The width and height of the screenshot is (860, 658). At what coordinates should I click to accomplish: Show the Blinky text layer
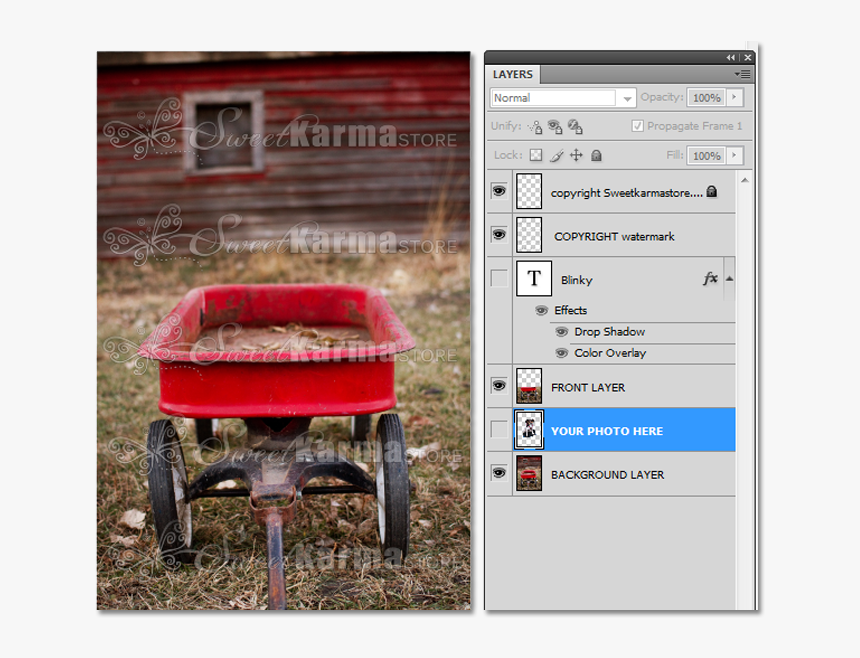[x=499, y=278]
